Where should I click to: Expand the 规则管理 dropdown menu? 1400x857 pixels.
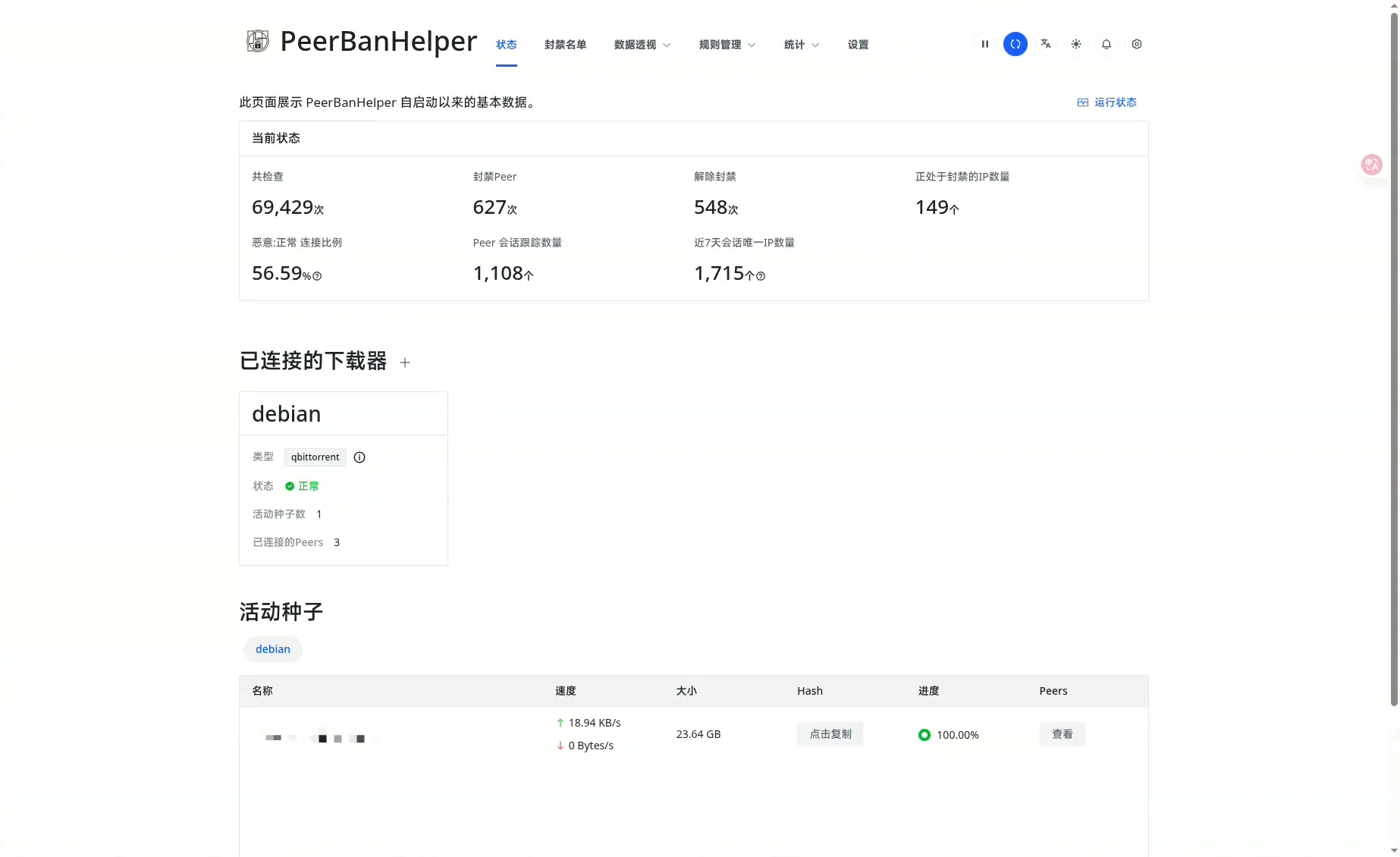tap(727, 45)
